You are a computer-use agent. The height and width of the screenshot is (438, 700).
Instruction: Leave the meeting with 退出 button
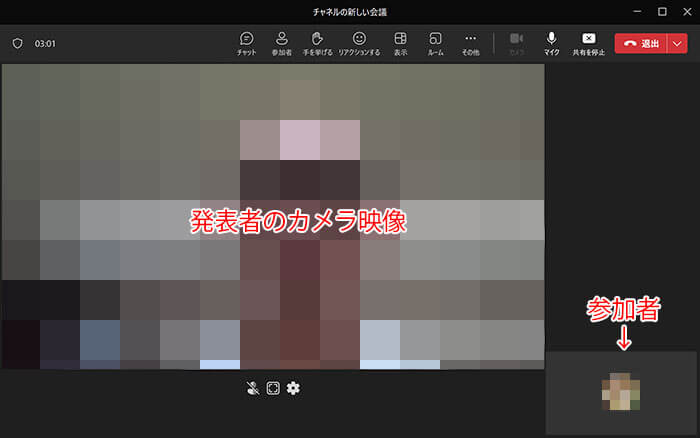point(641,43)
